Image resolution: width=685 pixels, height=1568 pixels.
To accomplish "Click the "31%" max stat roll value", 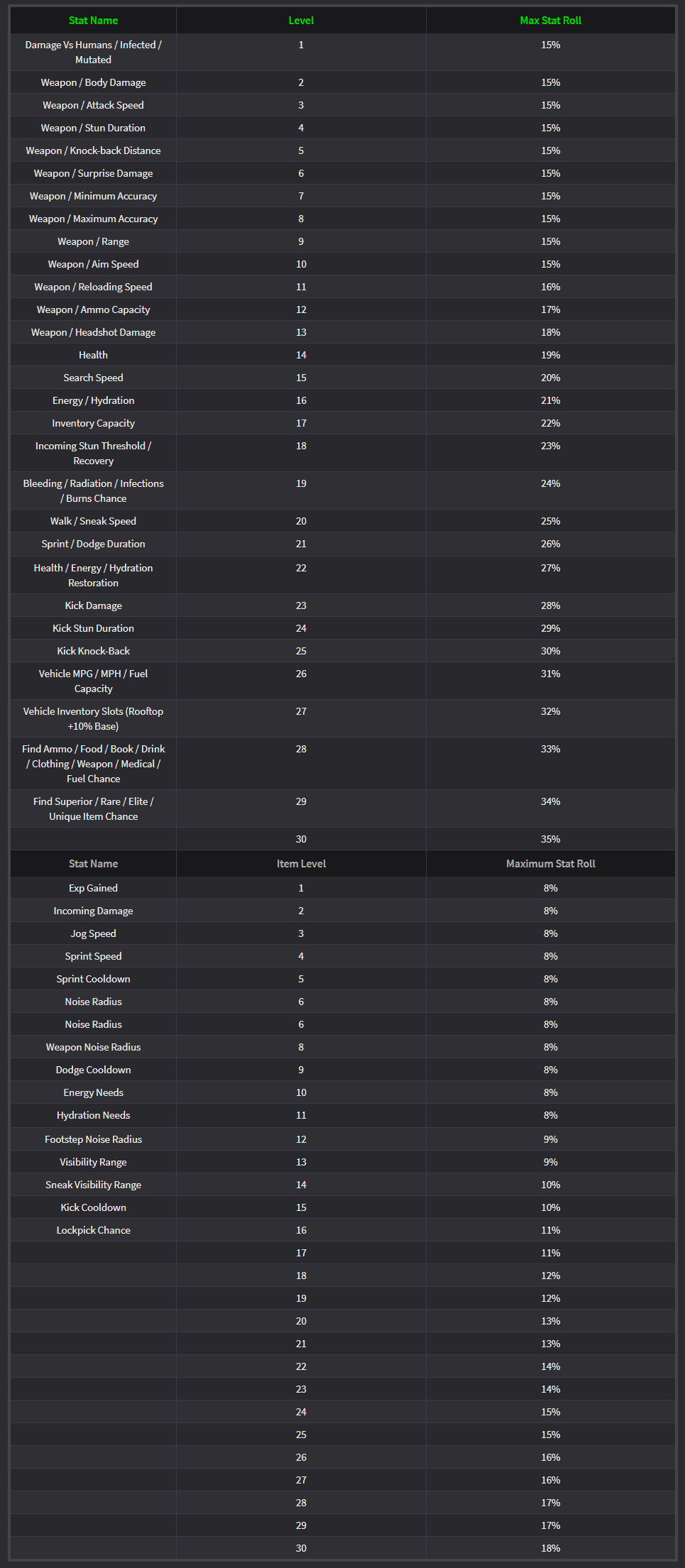I will tap(550, 674).
